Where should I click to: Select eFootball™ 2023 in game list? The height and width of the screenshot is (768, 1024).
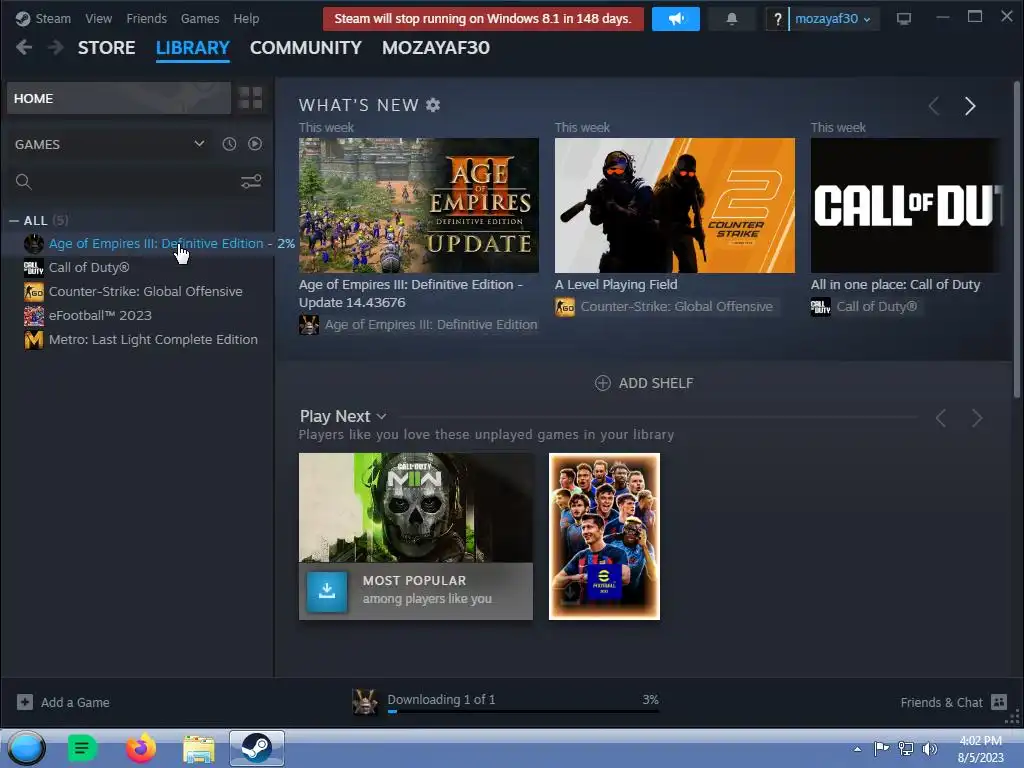pos(100,315)
